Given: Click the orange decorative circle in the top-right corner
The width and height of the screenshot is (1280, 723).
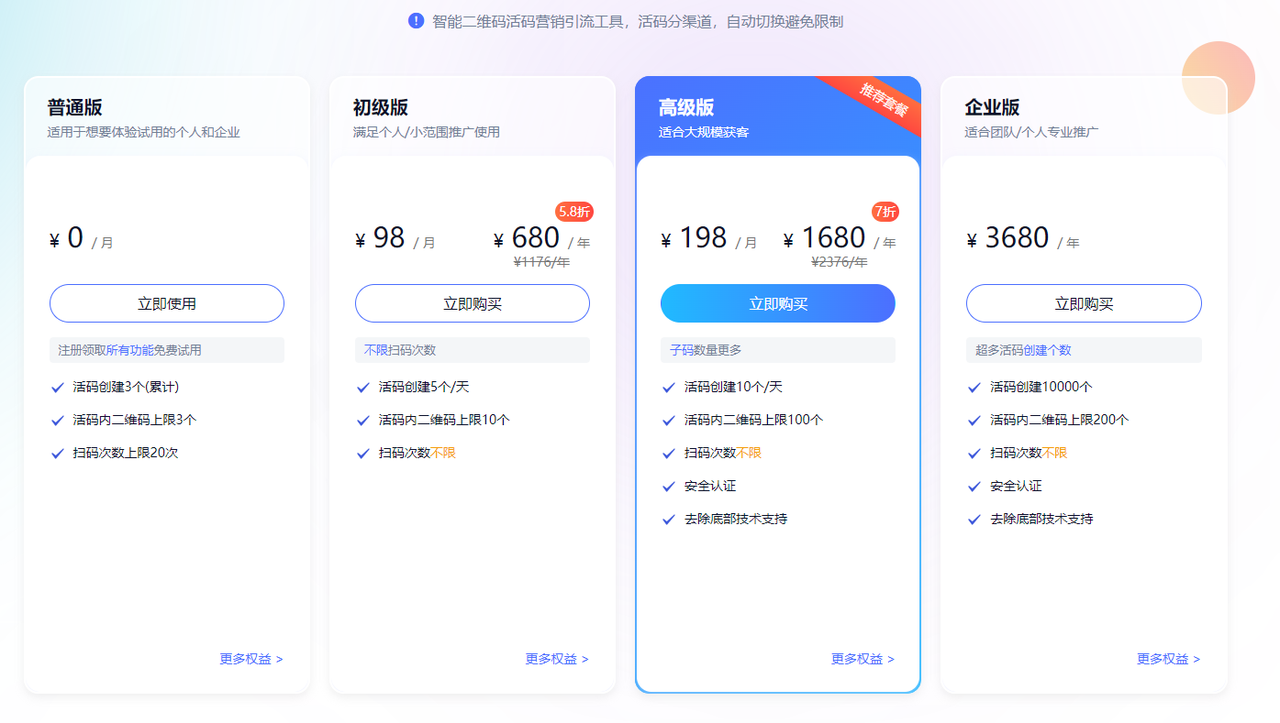Looking at the screenshot, I should 1218,78.
